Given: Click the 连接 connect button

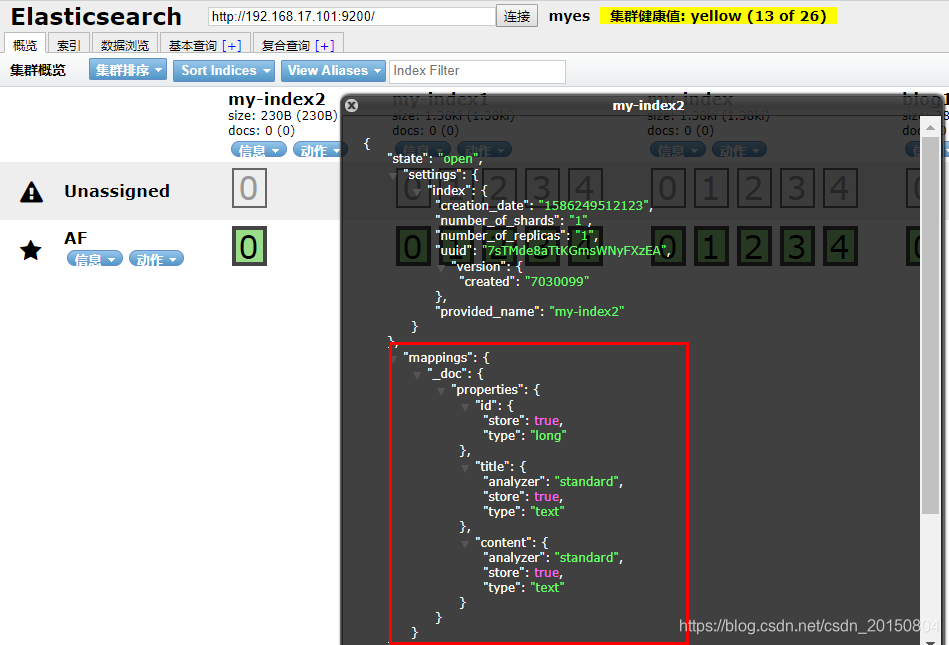Looking at the screenshot, I should [x=517, y=16].
